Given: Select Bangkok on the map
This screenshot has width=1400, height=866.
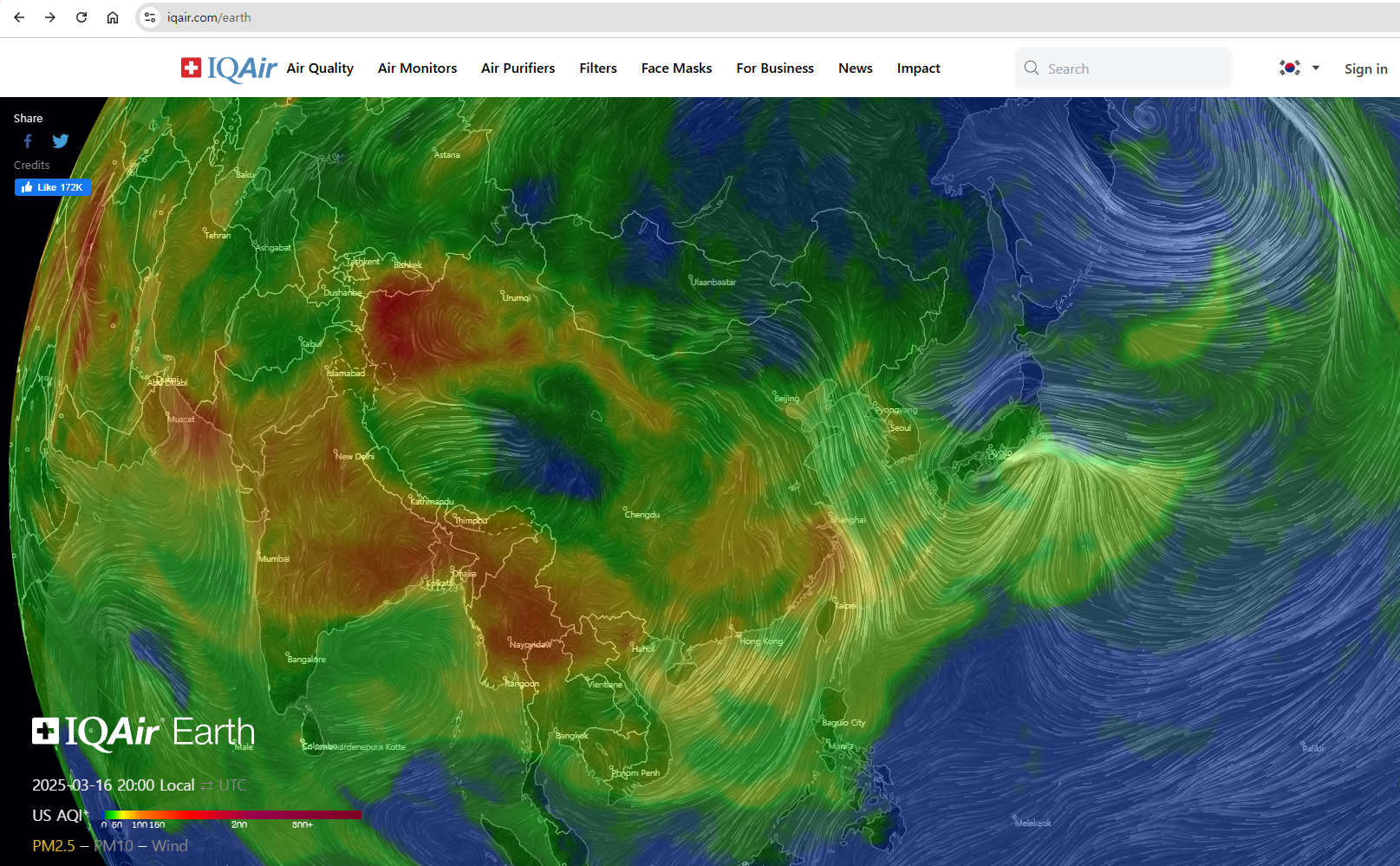Looking at the screenshot, I should [571, 735].
